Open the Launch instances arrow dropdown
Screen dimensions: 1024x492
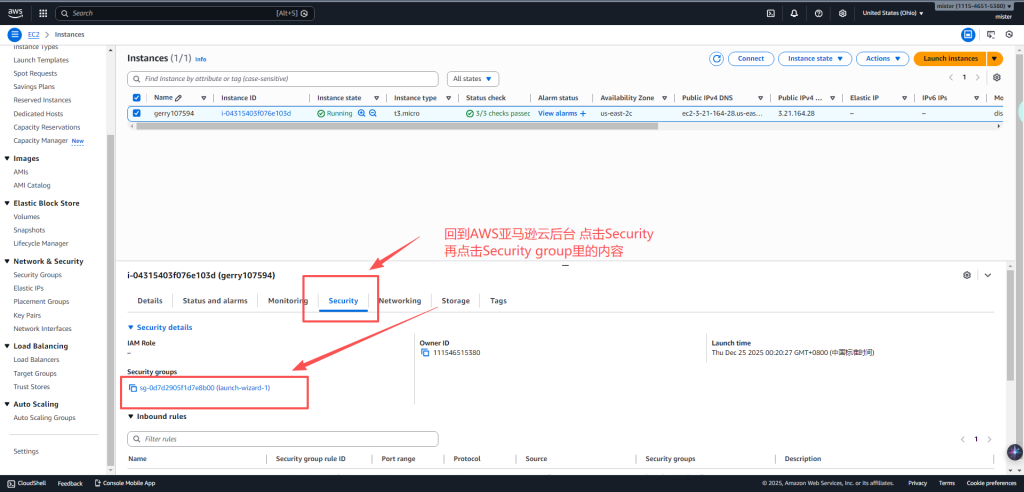[995, 59]
